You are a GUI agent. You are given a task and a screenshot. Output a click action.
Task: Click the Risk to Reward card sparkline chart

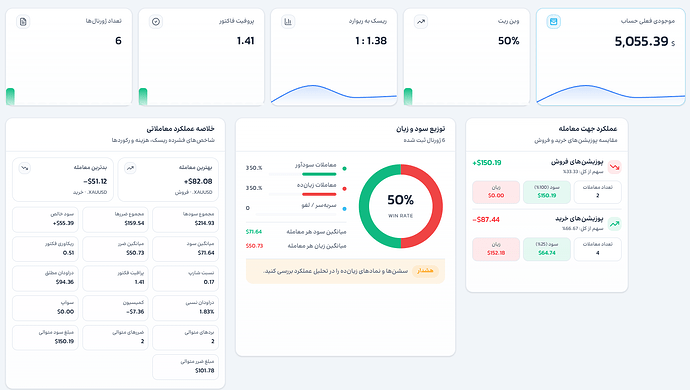tap(334, 94)
